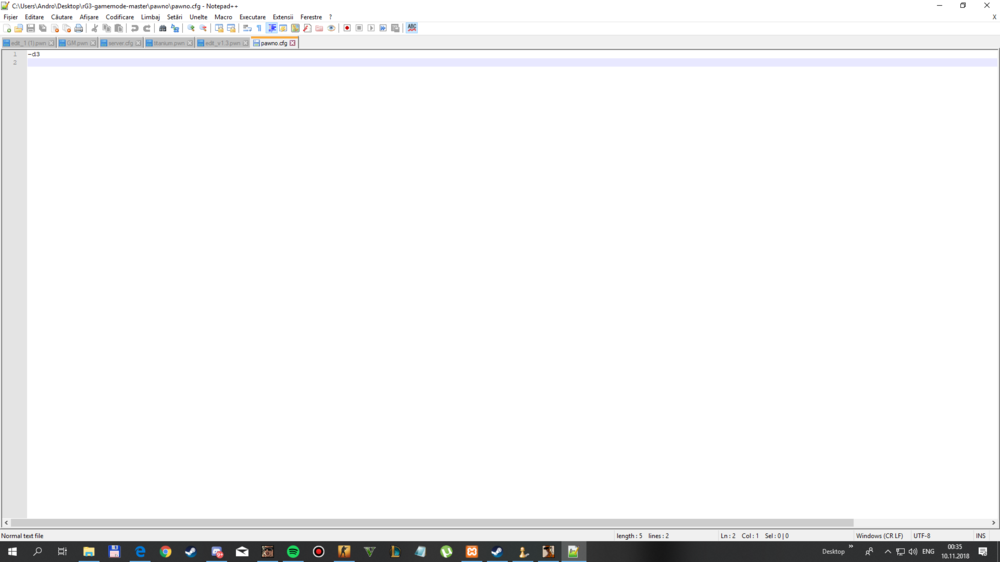Open the Unelte menu
This screenshot has width=1000, height=562.
click(x=198, y=17)
